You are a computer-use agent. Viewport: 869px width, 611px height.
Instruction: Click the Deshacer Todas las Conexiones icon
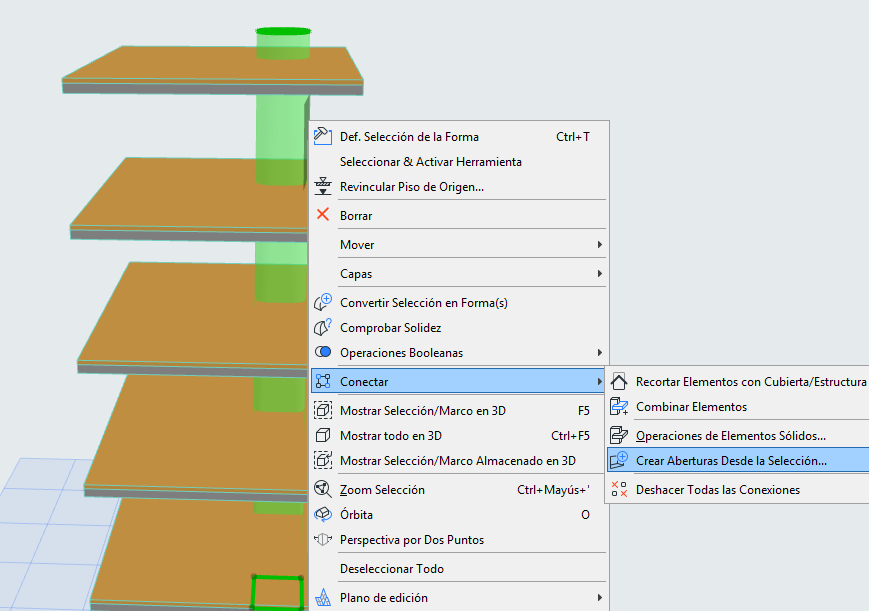click(x=618, y=489)
